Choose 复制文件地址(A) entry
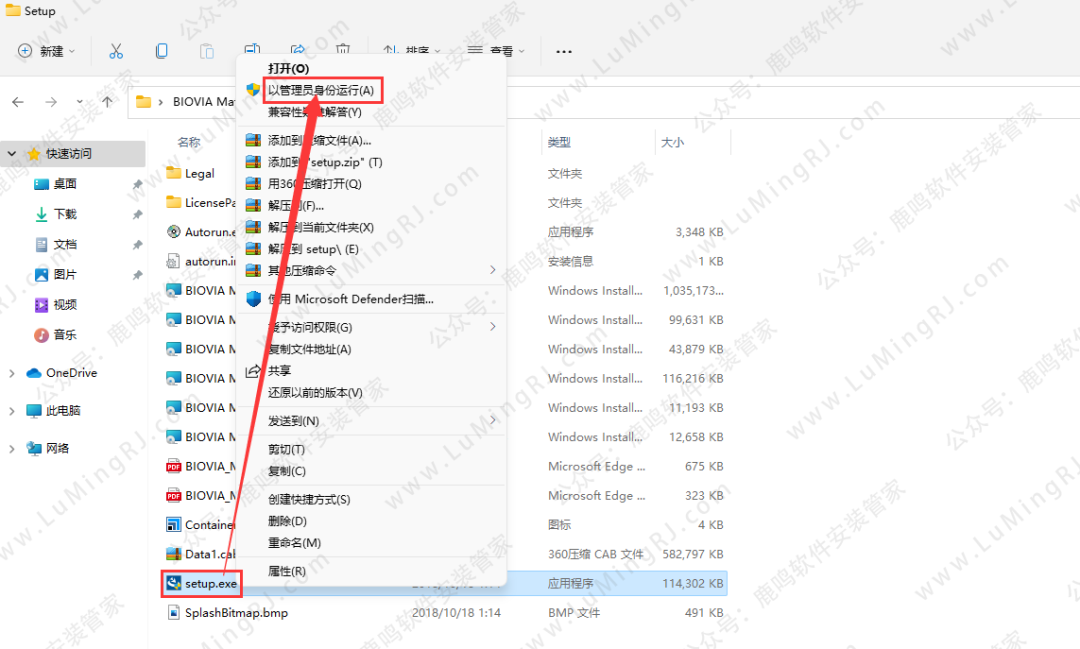This screenshot has width=1080, height=649. (310, 349)
